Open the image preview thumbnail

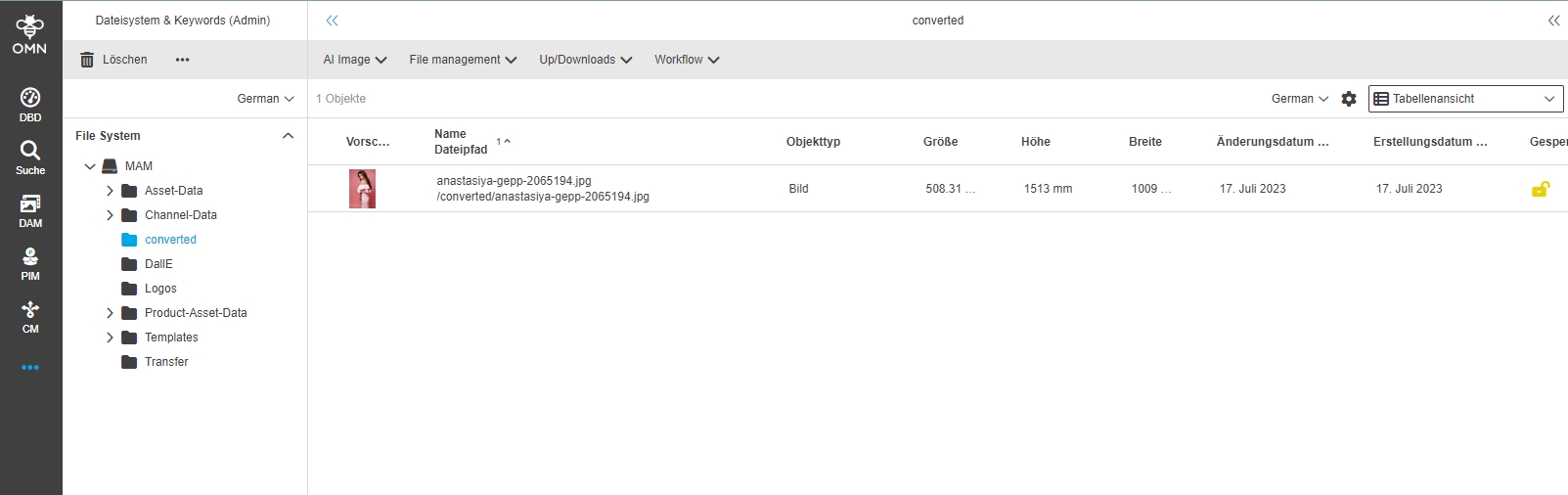(x=362, y=189)
